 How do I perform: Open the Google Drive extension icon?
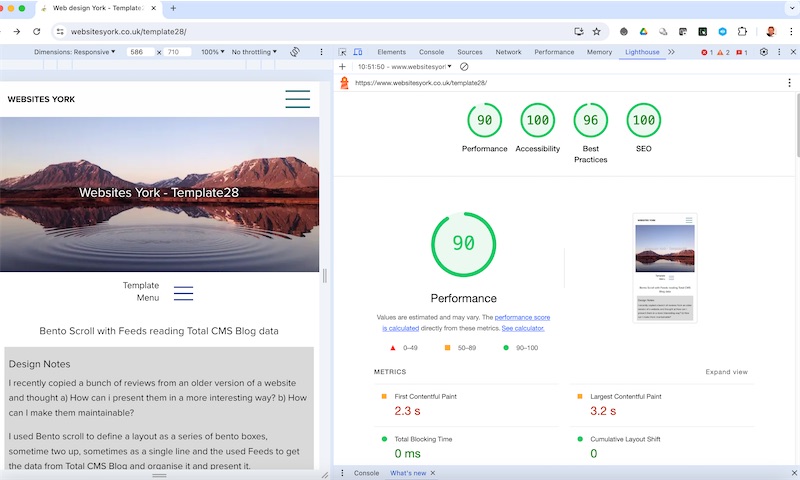tap(643, 32)
